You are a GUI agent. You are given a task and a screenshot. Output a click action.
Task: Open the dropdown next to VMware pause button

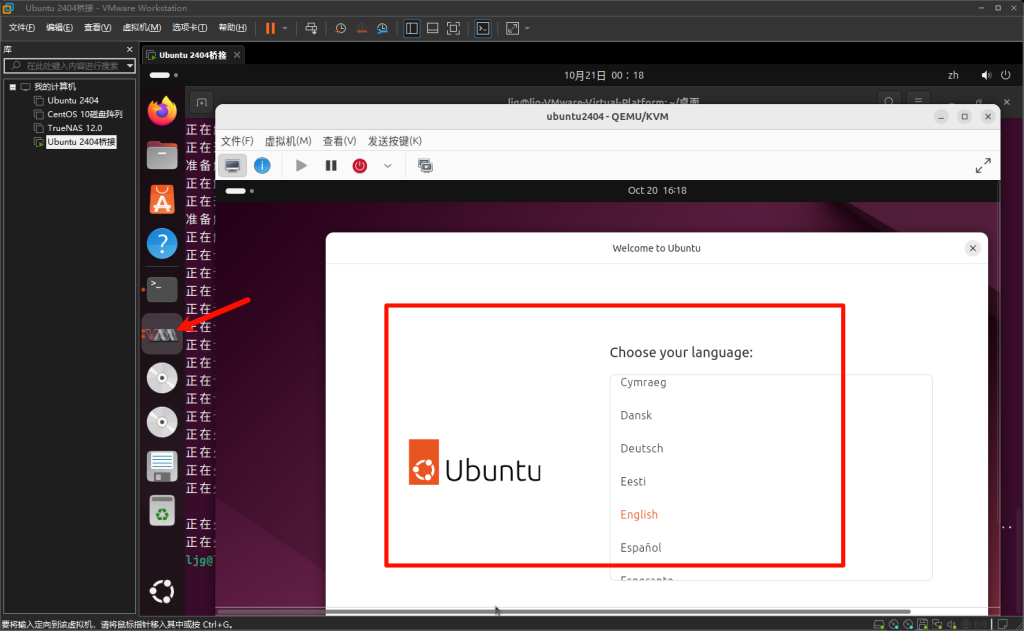coord(285,28)
